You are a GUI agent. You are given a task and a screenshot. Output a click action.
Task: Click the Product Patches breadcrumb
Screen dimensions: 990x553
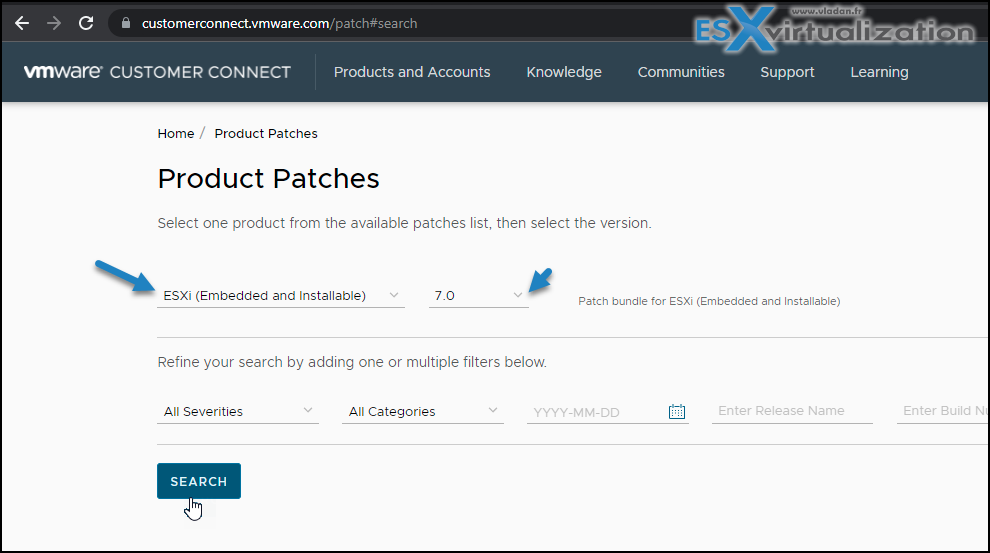tap(266, 134)
